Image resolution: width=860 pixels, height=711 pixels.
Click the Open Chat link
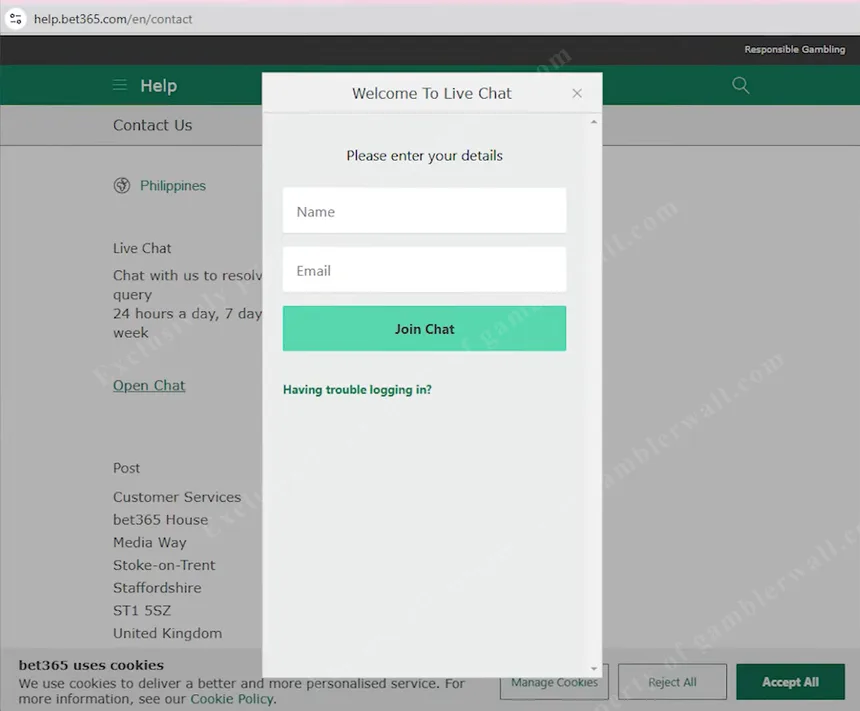tap(149, 386)
